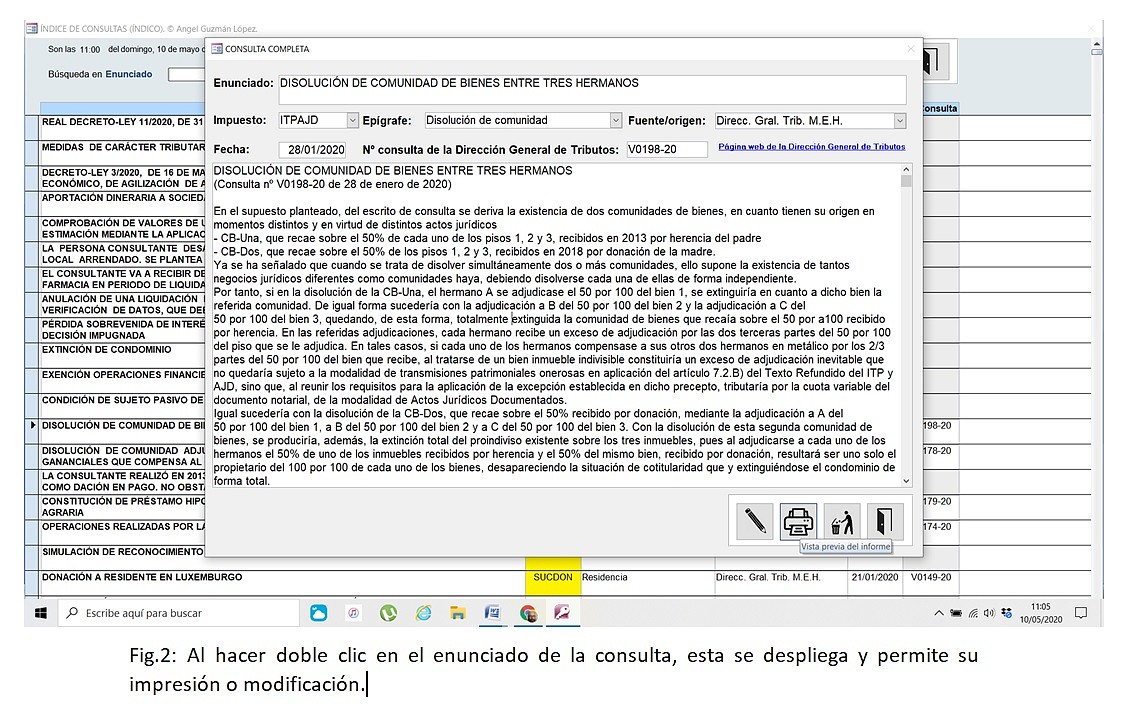Click the consulta number cell V0149-20
The height and width of the screenshot is (725, 1135).
[931, 582]
